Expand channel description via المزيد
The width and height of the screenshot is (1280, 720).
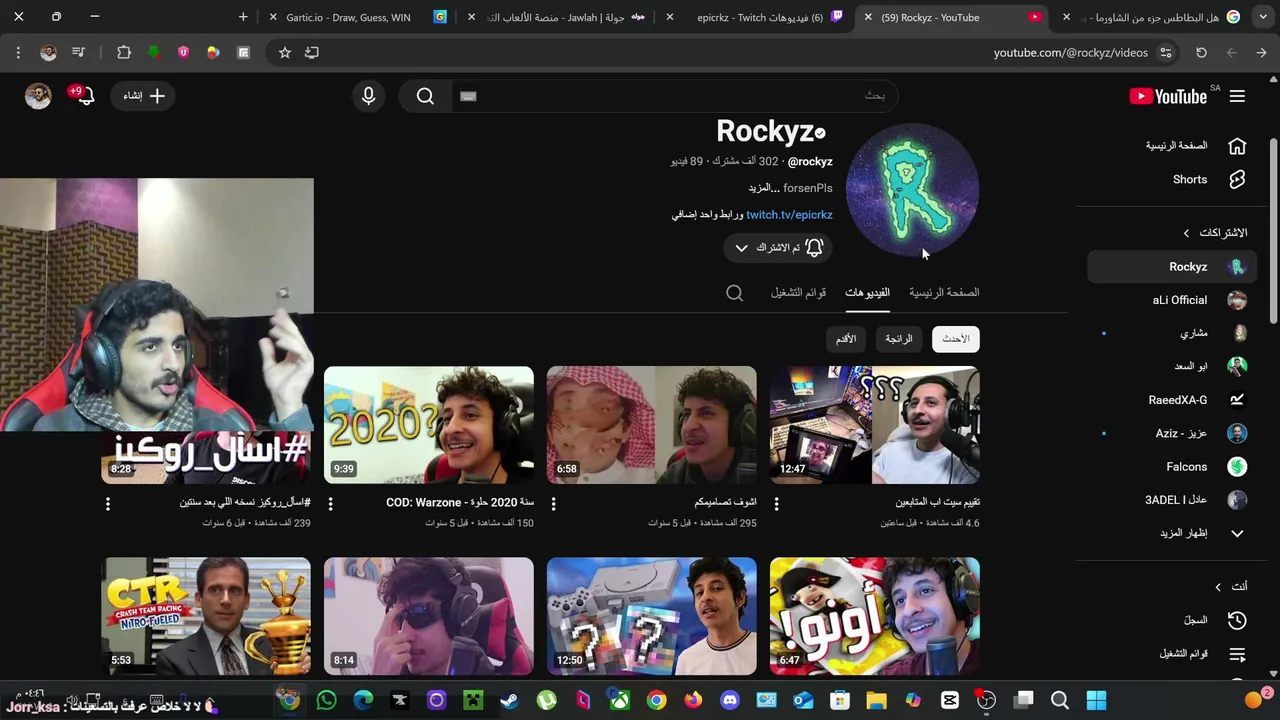click(x=763, y=187)
